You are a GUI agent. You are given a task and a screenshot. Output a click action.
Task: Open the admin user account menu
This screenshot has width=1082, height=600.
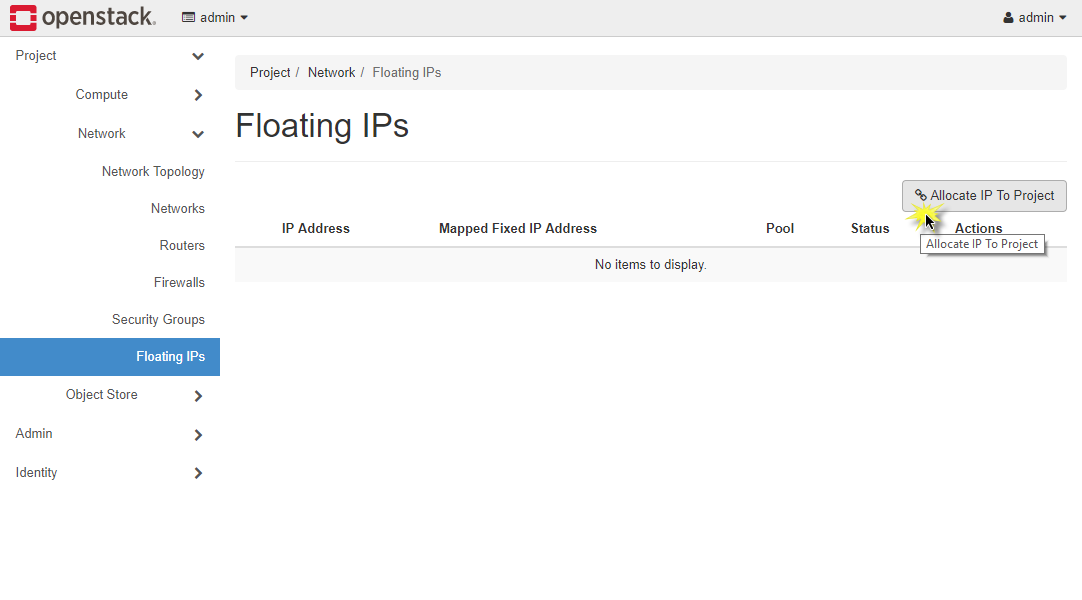click(1034, 17)
